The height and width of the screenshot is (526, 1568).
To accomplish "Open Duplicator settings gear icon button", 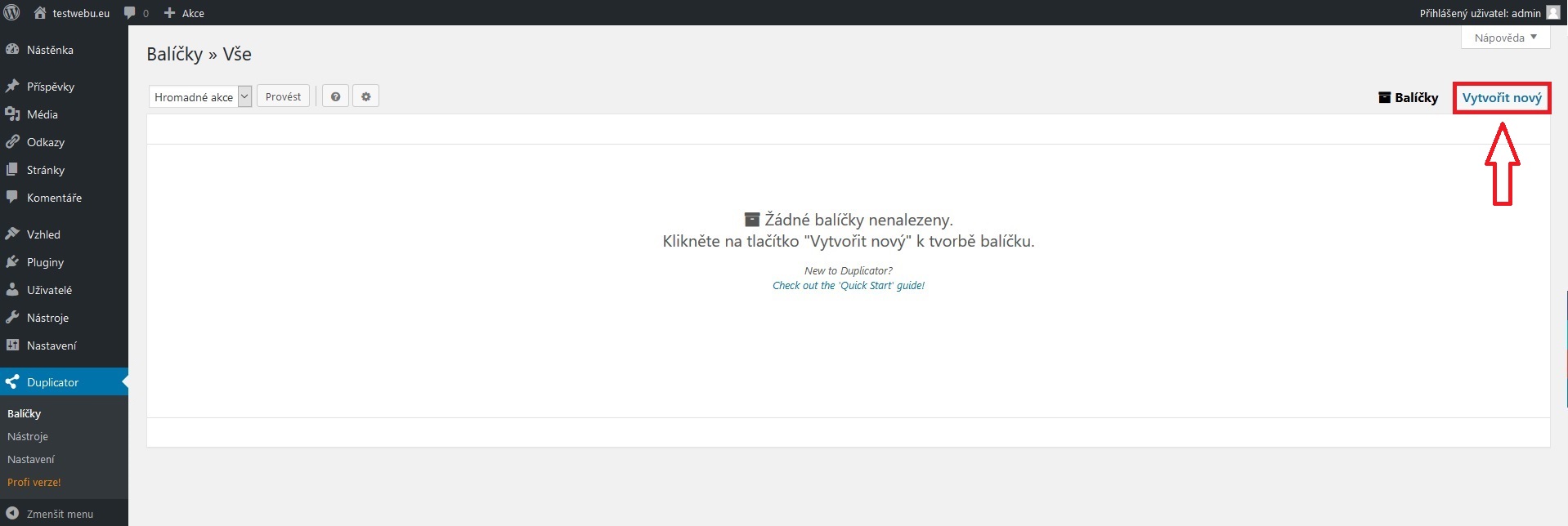I will tap(365, 96).
